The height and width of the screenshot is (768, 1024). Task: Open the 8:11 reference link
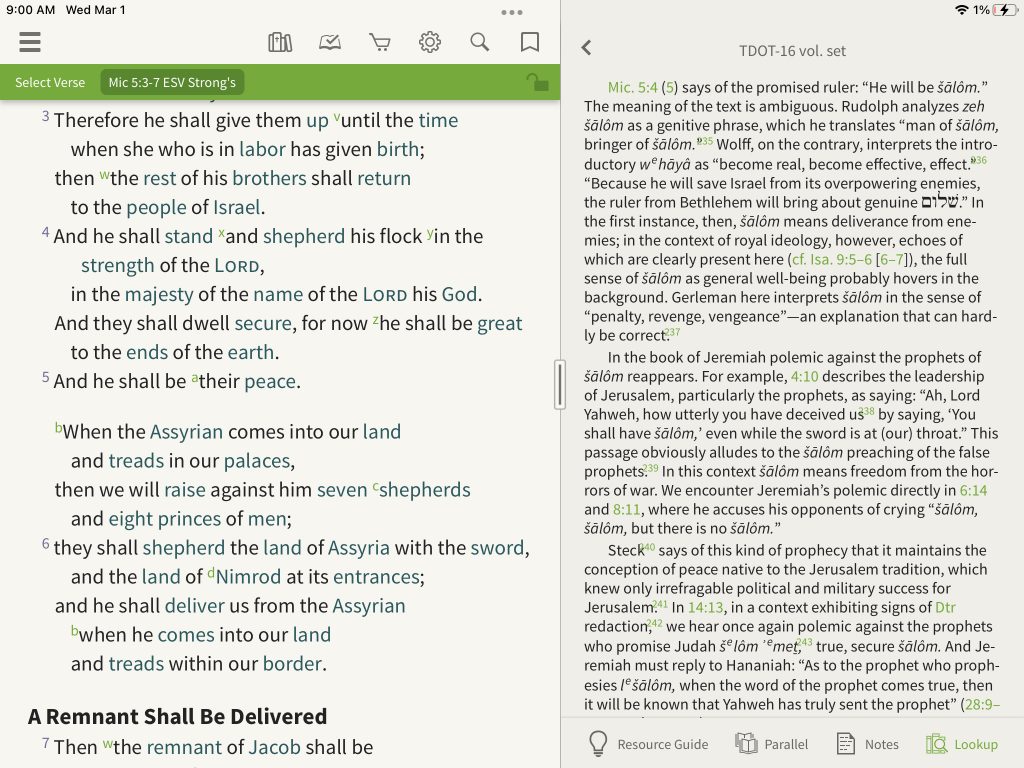(x=626, y=509)
